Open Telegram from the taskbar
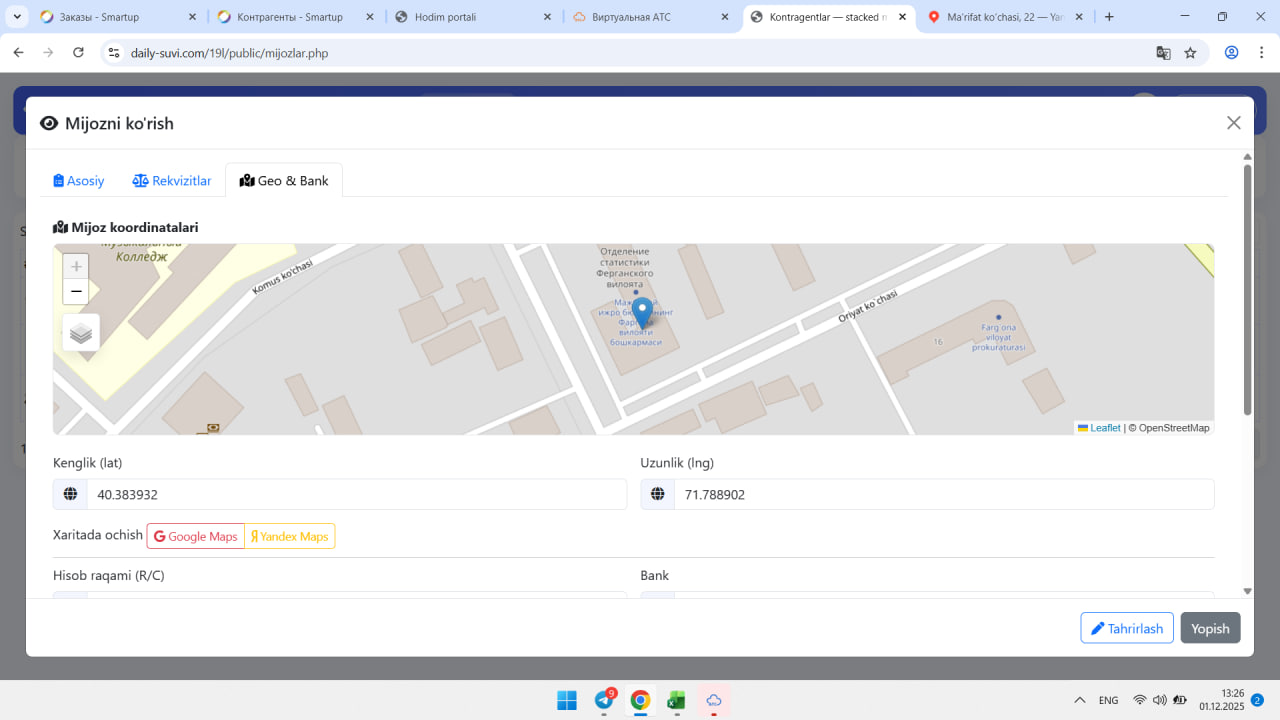Image resolution: width=1280 pixels, height=720 pixels. coord(604,700)
